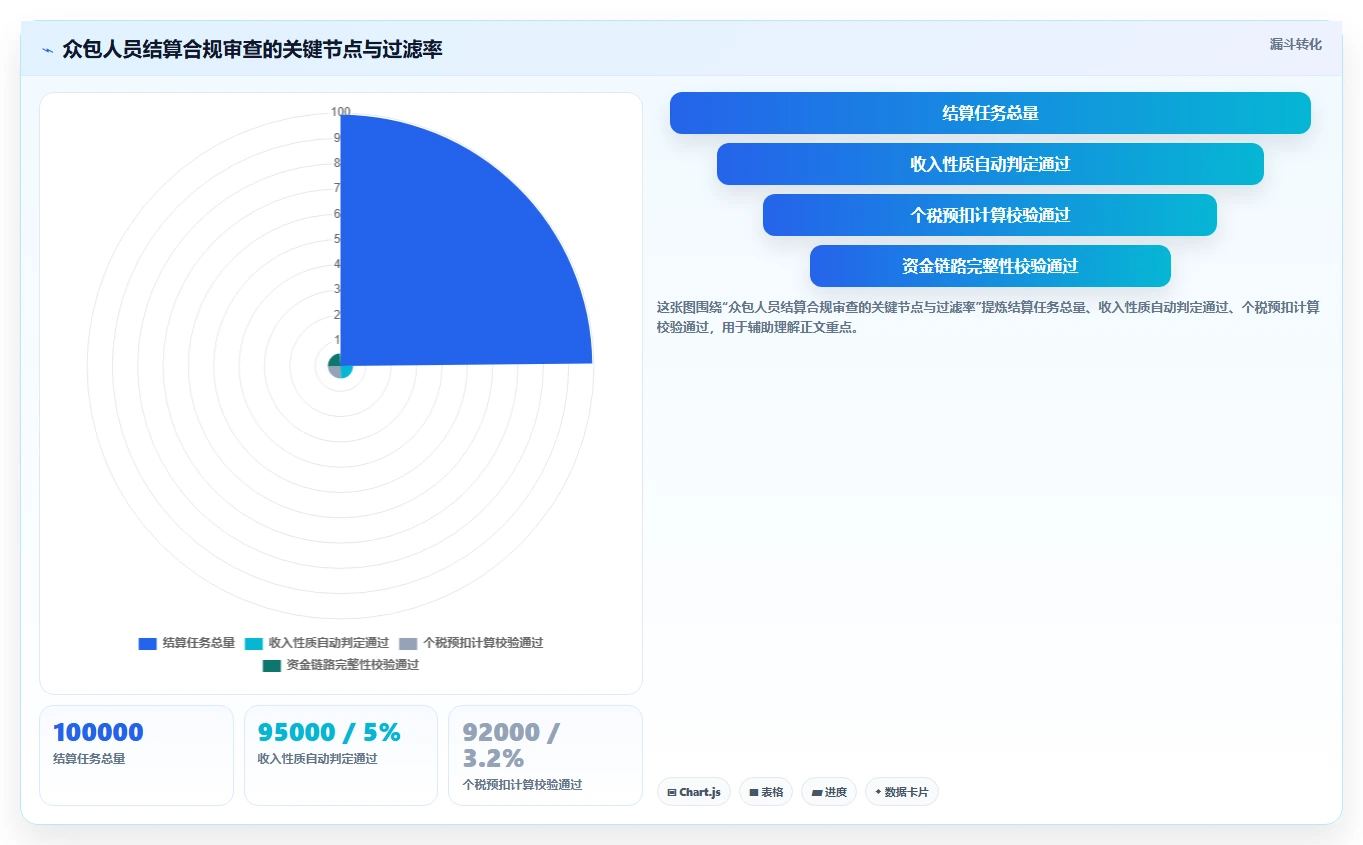Image resolution: width=1363 pixels, height=845 pixels.
Task: Click card caption 收入性质自动判定通过
Action: point(318,759)
